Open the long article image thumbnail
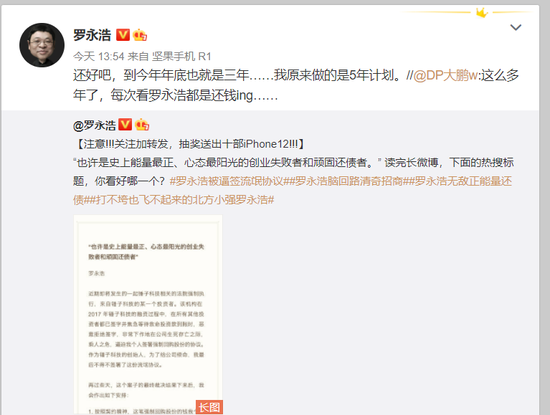550x415 pixels. 148,315
